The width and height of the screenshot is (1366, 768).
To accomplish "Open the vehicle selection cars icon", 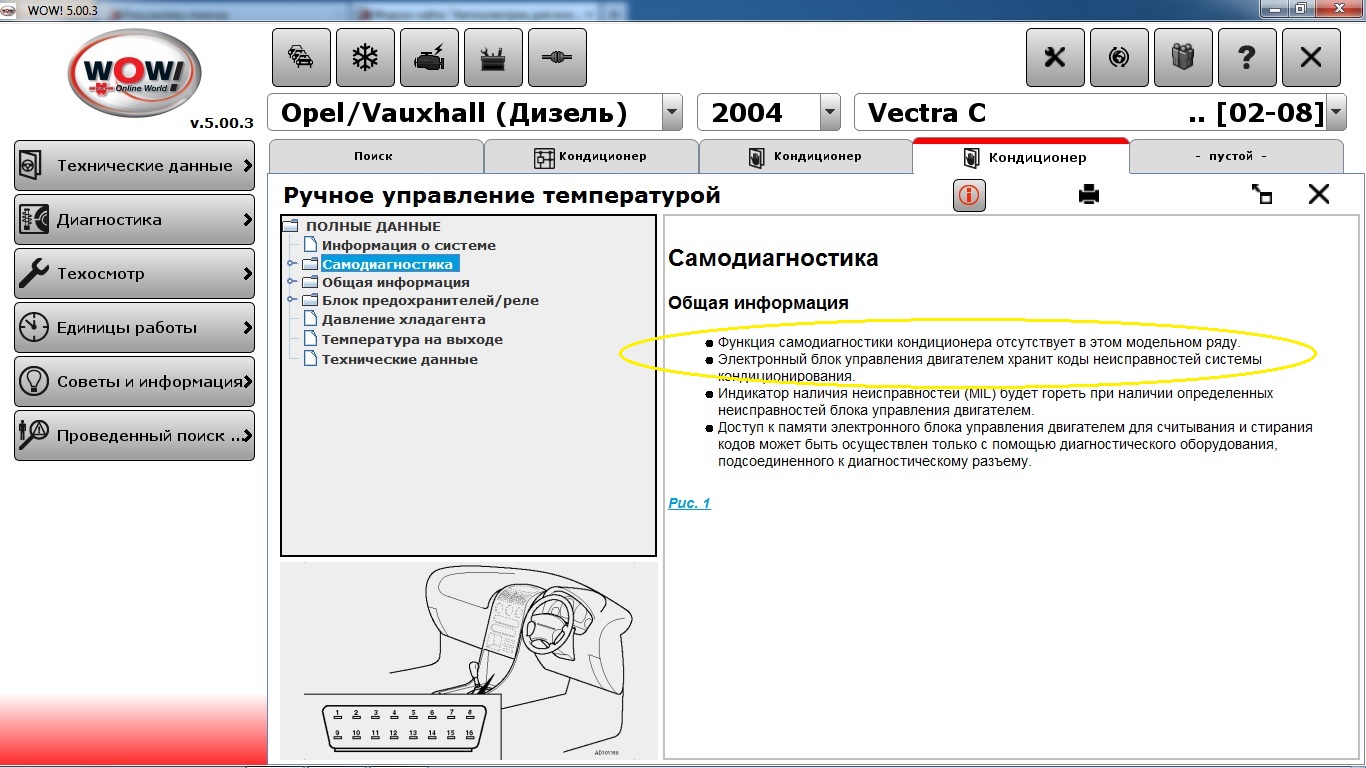I will [301, 57].
